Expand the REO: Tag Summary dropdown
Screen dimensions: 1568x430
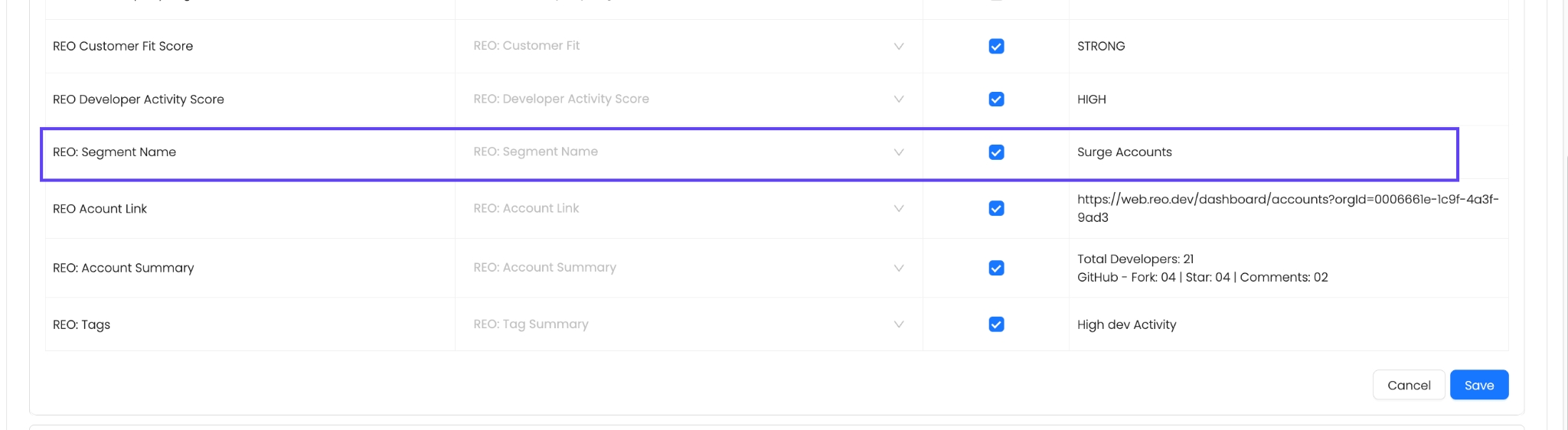(x=688, y=324)
